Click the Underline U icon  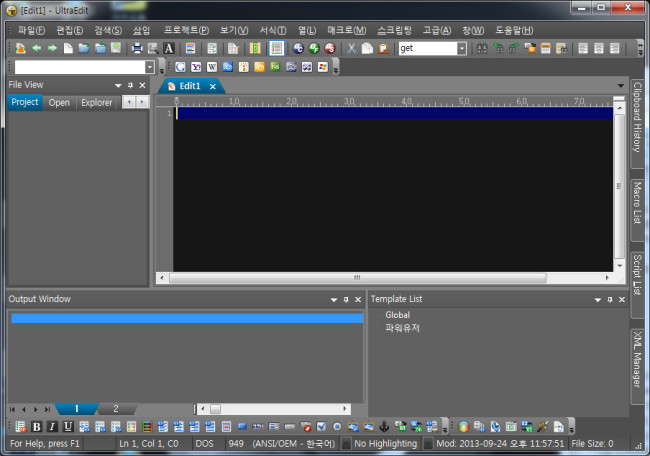click(68, 427)
